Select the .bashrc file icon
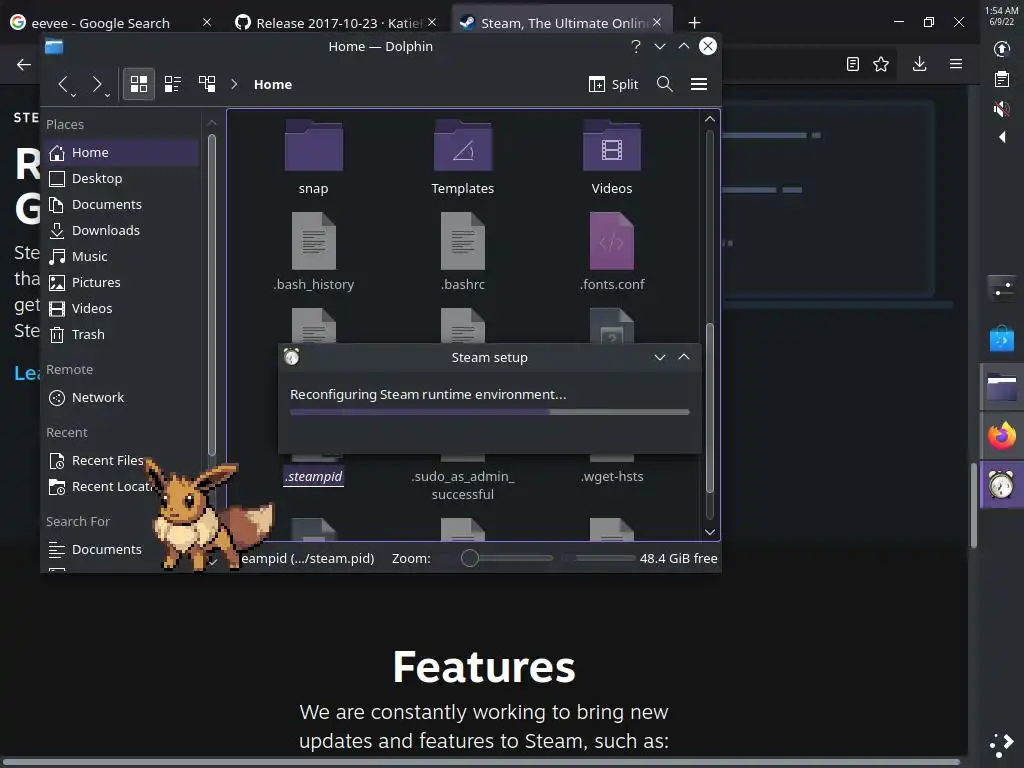The image size is (1024, 768). 462,241
